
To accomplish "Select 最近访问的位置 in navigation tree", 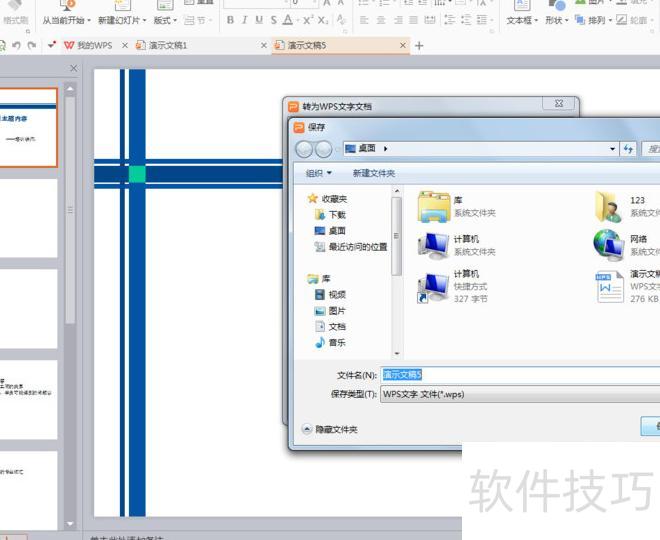I will coord(351,247).
